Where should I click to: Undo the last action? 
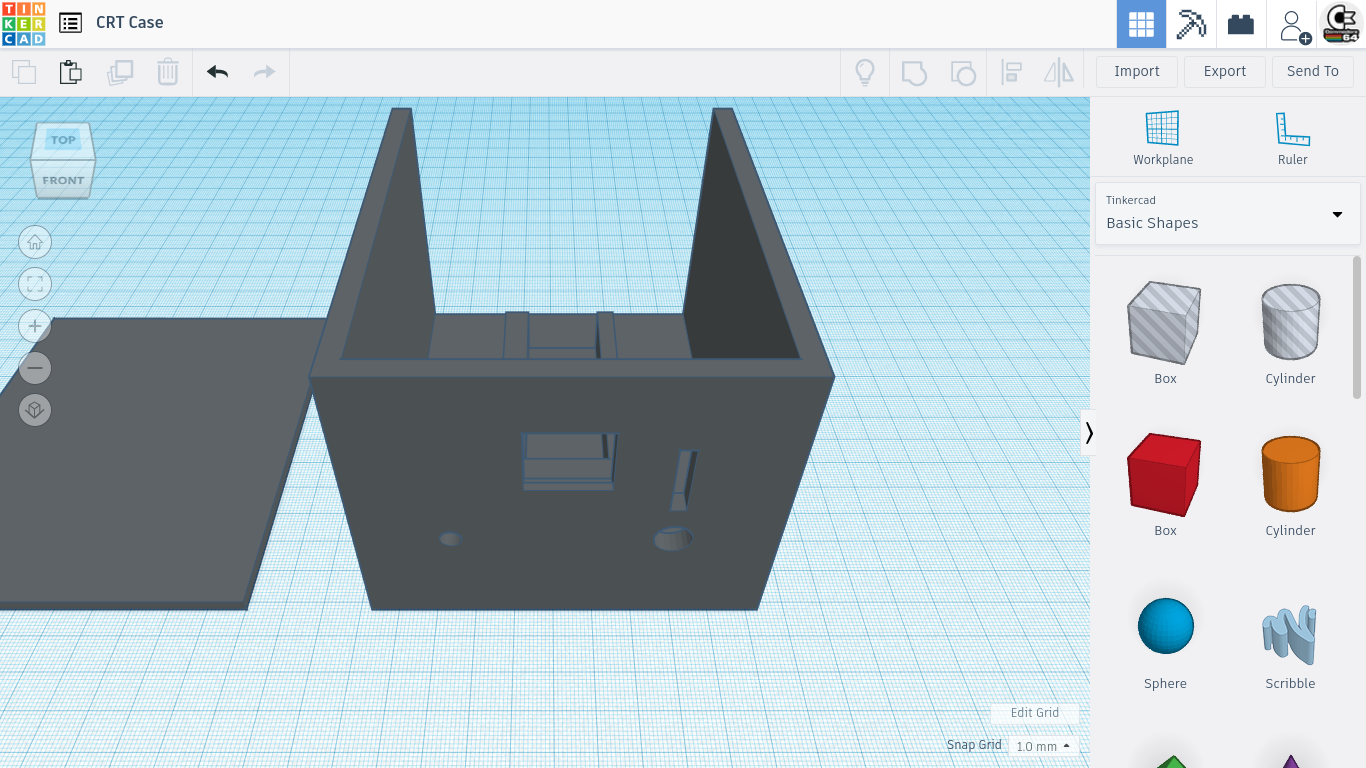tap(217, 72)
